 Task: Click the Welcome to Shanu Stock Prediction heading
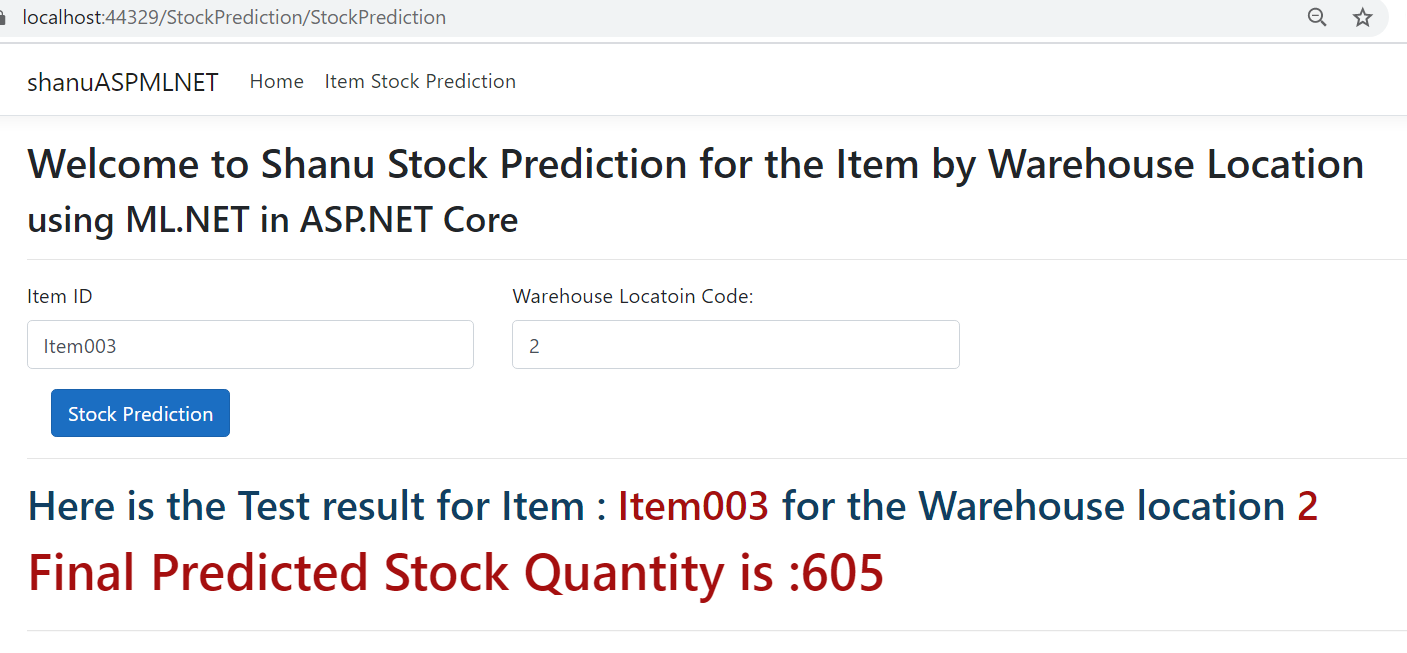click(x=695, y=165)
